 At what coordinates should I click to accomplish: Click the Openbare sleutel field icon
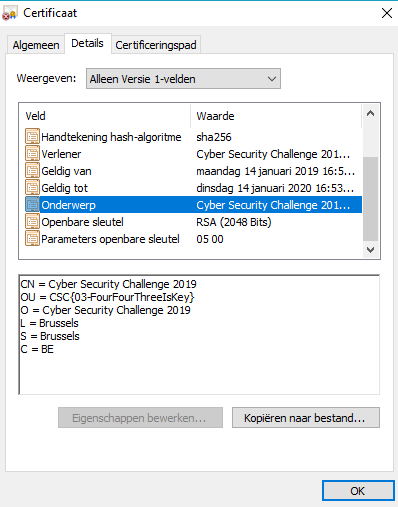32,222
